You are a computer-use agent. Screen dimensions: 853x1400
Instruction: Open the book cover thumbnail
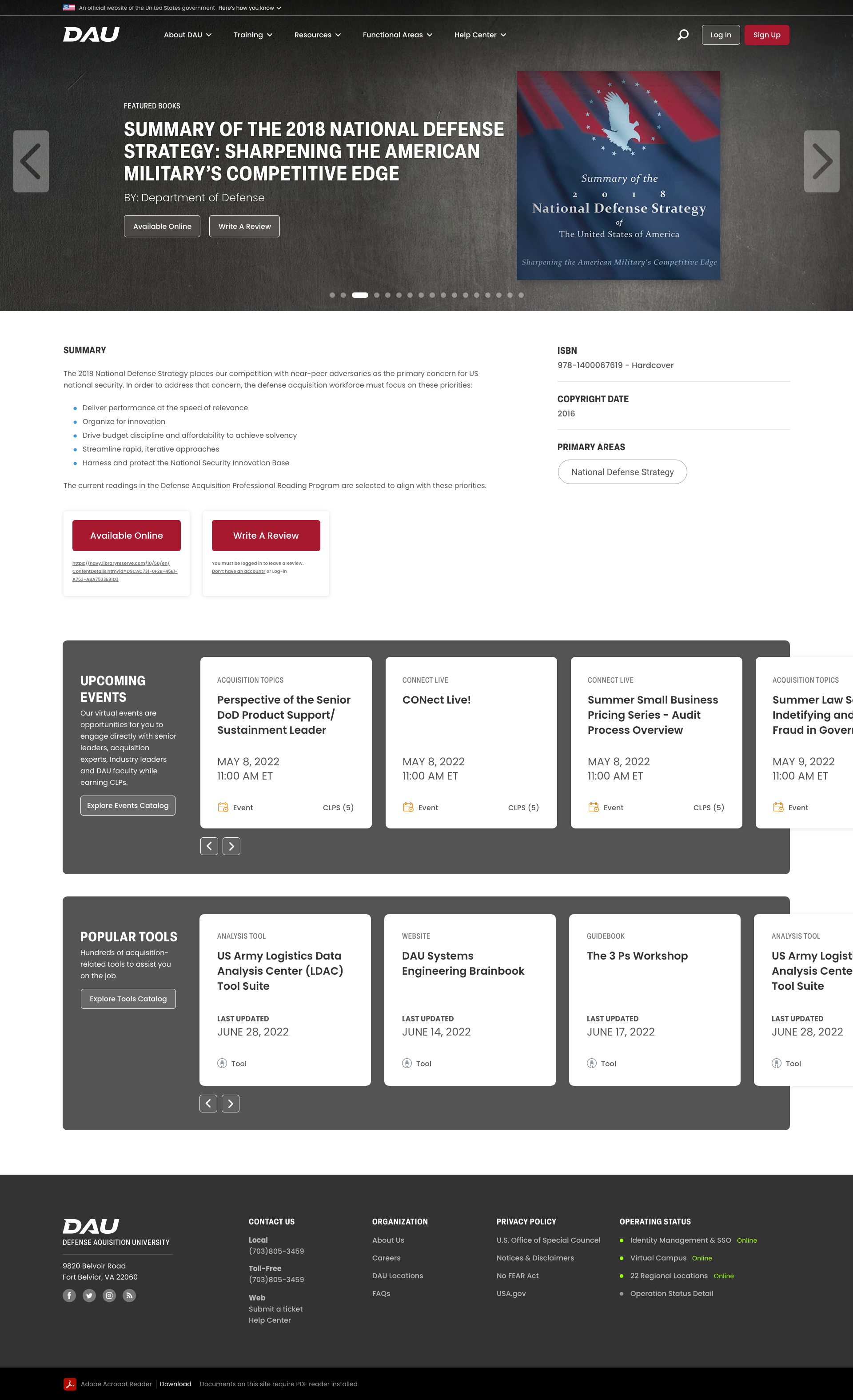click(618, 175)
